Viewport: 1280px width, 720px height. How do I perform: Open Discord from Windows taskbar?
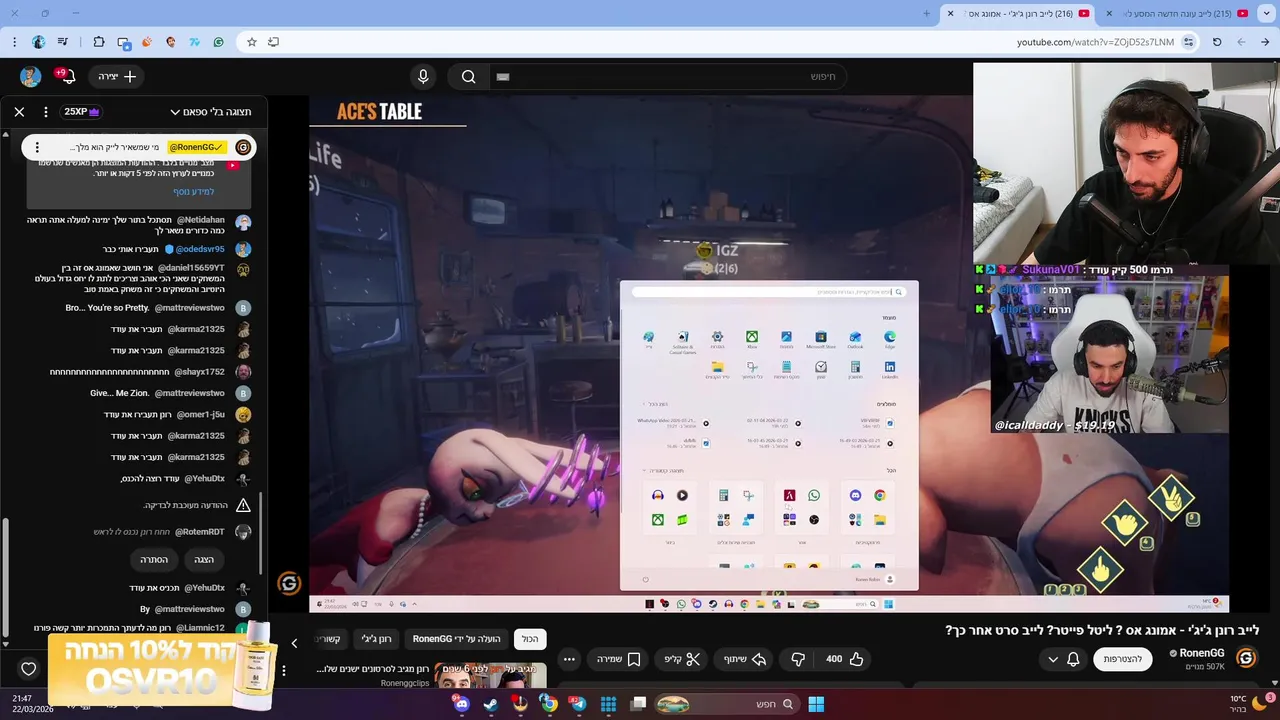(x=461, y=704)
